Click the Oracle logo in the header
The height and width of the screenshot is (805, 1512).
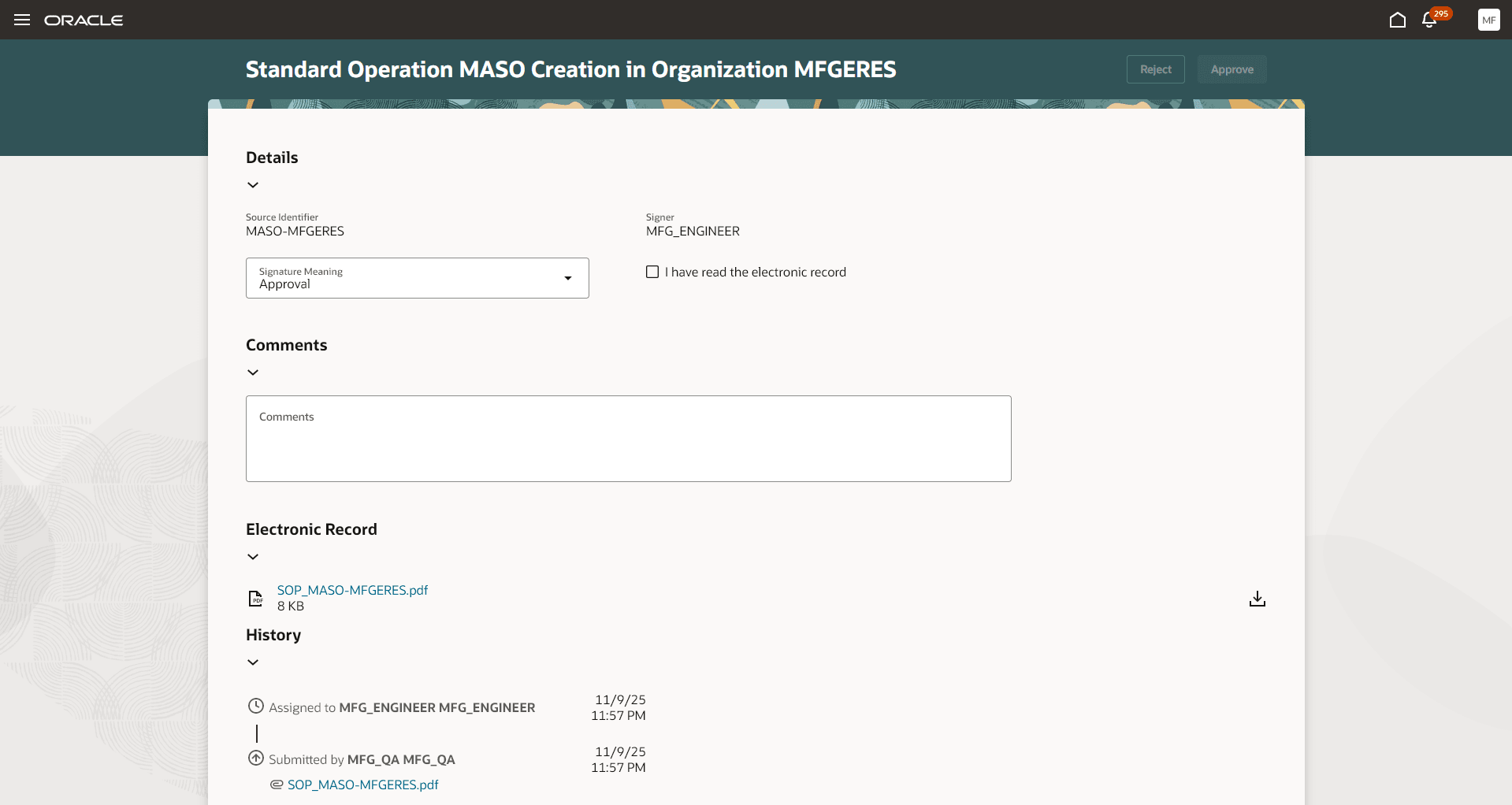[x=84, y=20]
